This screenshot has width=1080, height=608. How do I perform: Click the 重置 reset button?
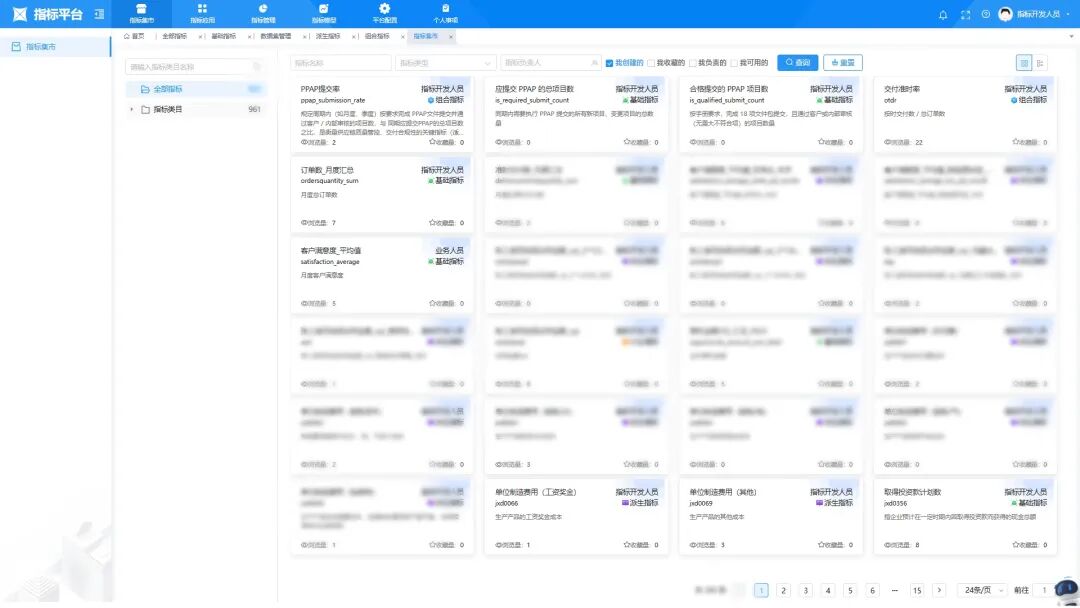pyautogui.click(x=842, y=63)
